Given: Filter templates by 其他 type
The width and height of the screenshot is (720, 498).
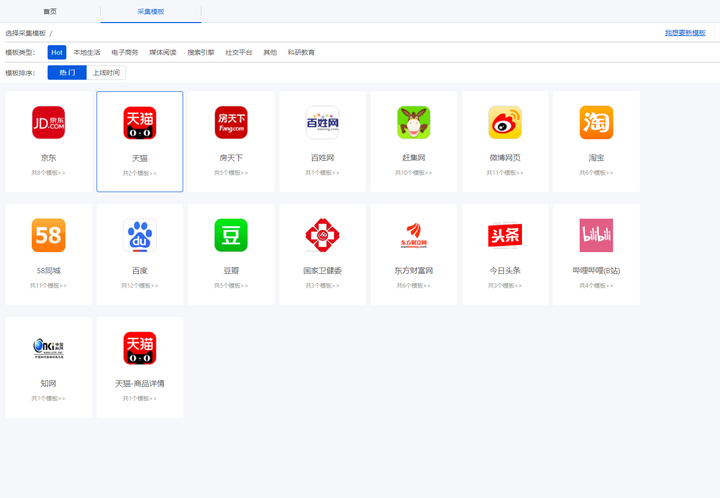Looking at the screenshot, I should click(x=270, y=52).
